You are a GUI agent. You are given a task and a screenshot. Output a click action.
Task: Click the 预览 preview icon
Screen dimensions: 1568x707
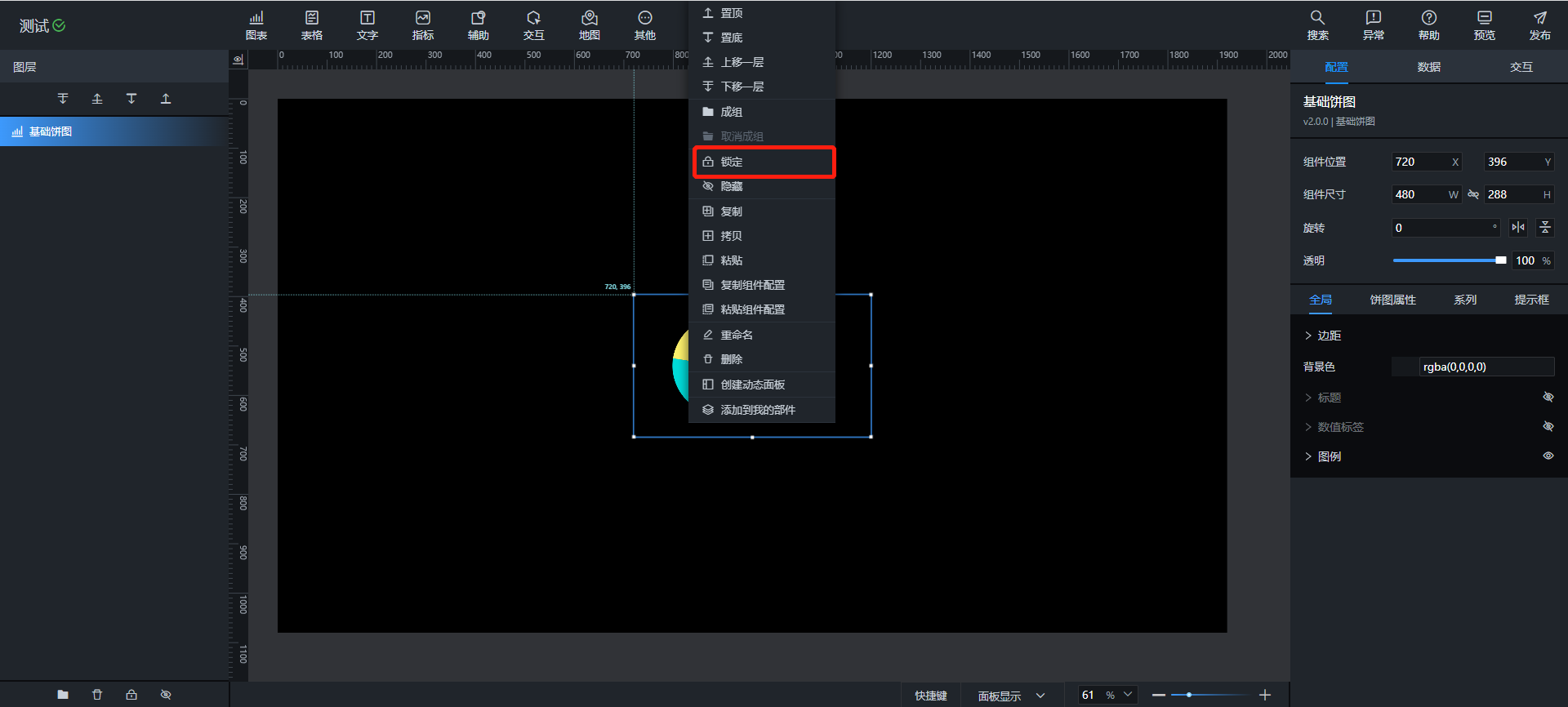tap(1484, 25)
